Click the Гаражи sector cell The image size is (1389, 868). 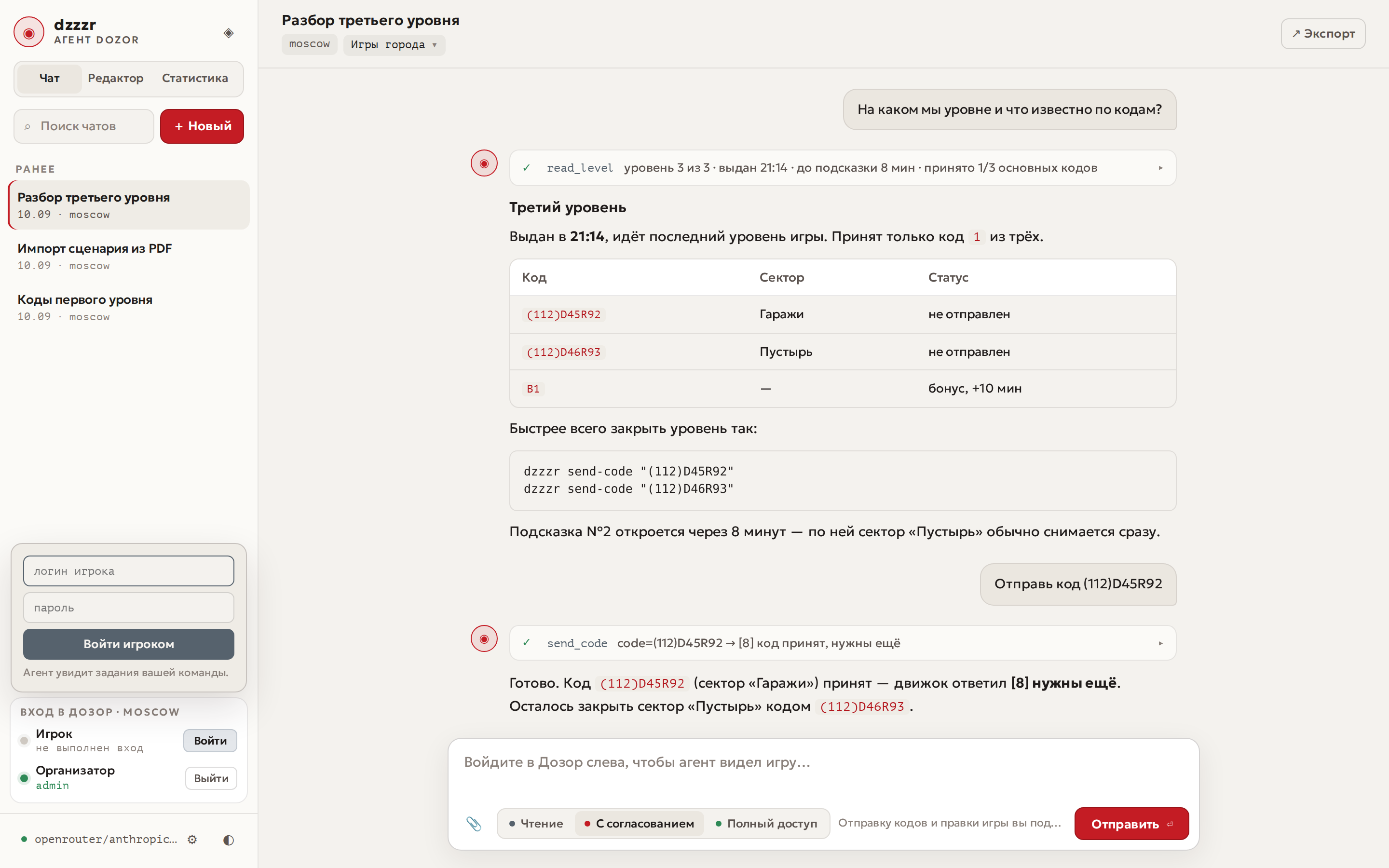coord(781,314)
